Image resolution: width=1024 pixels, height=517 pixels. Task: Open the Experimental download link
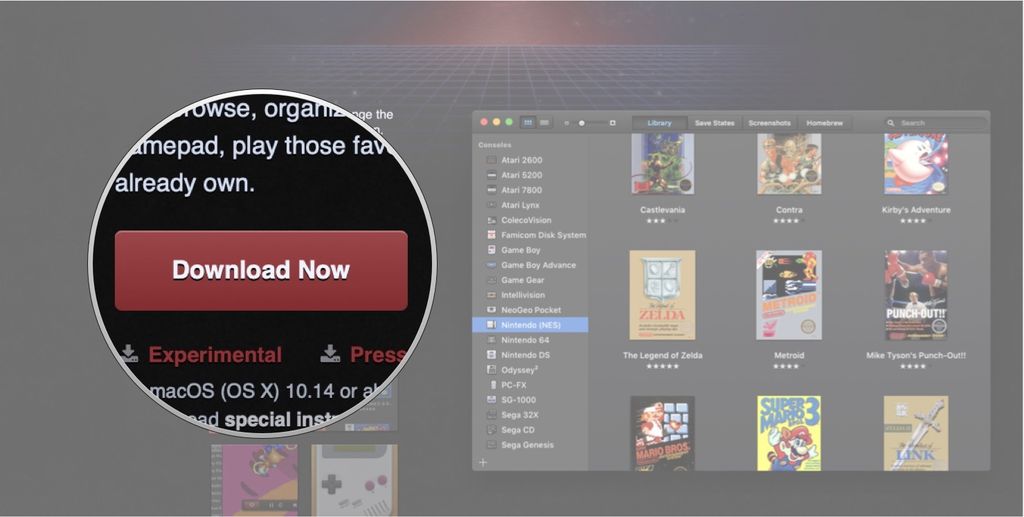[215, 354]
